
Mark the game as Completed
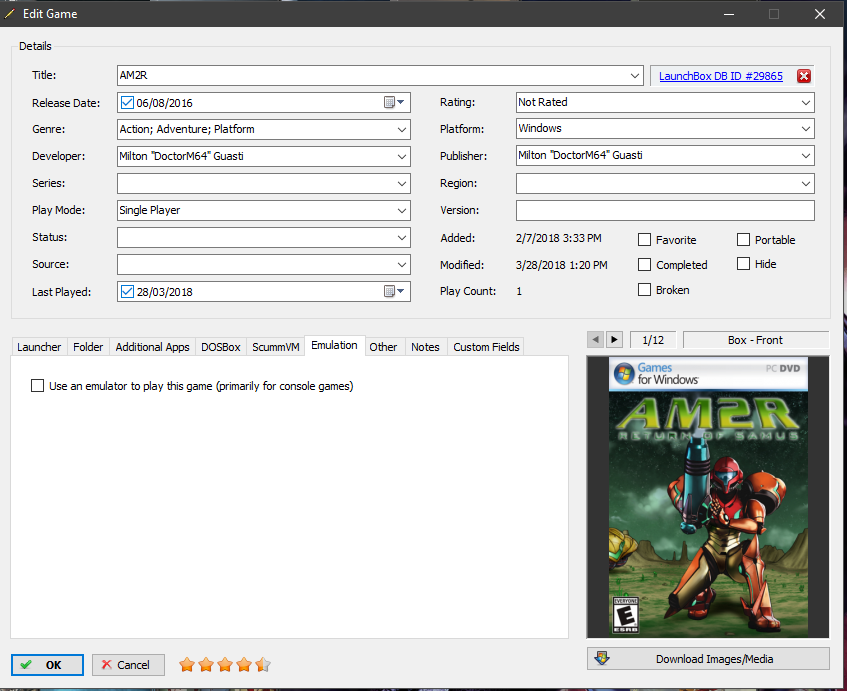pos(644,264)
